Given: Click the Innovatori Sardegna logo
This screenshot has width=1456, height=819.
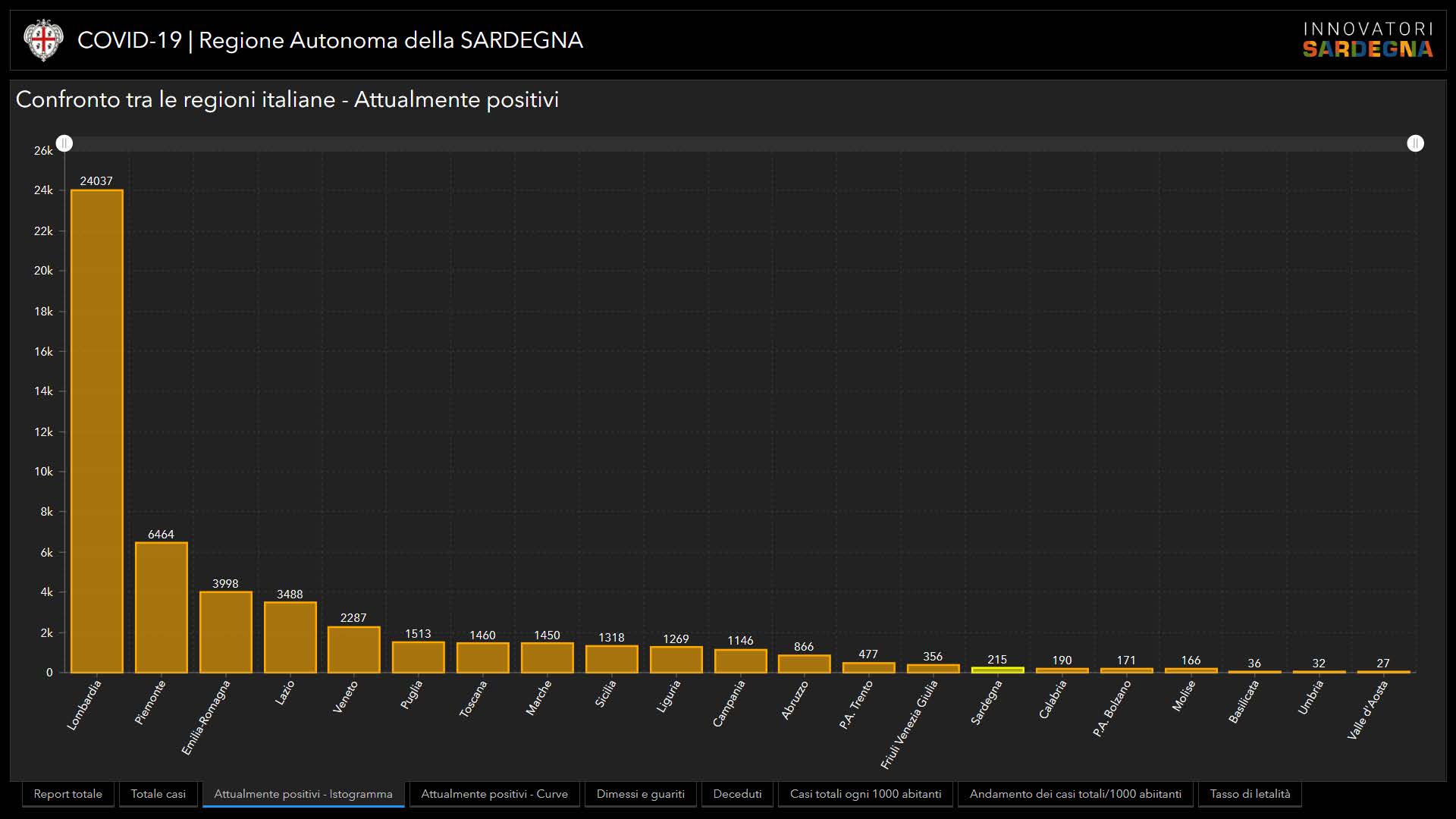Looking at the screenshot, I should click(x=1367, y=40).
